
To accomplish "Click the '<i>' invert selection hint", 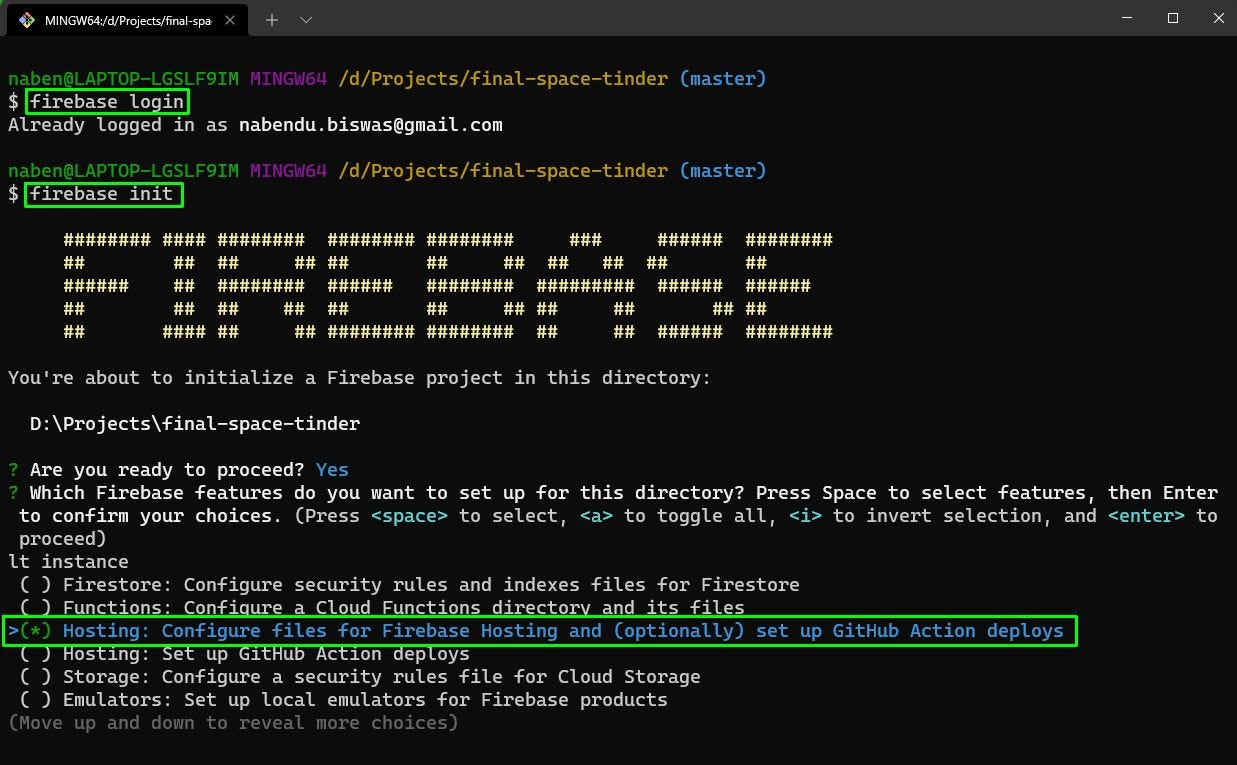I will pyautogui.click(x=805, y=516).
